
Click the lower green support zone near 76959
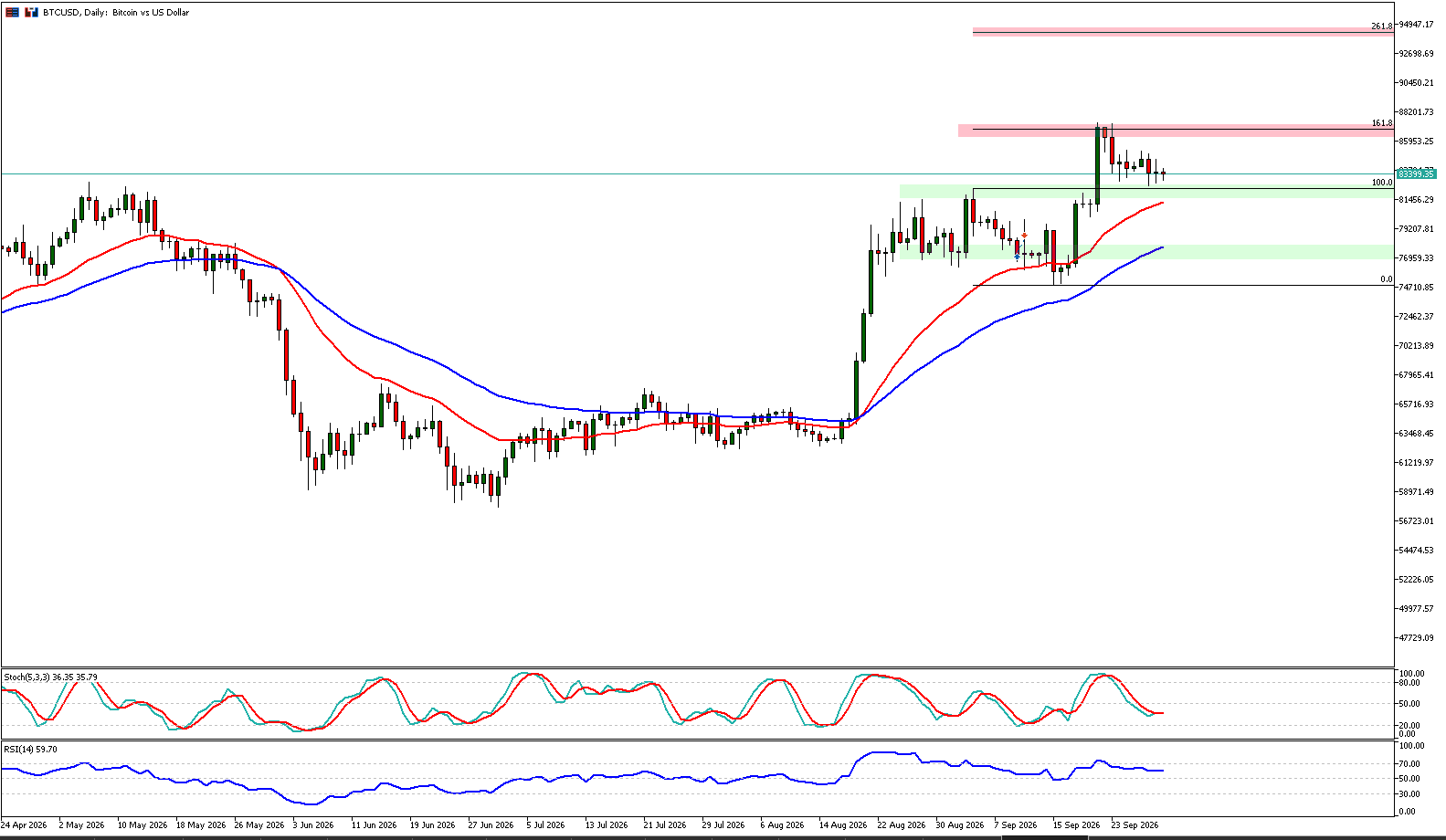(1146, 252)
